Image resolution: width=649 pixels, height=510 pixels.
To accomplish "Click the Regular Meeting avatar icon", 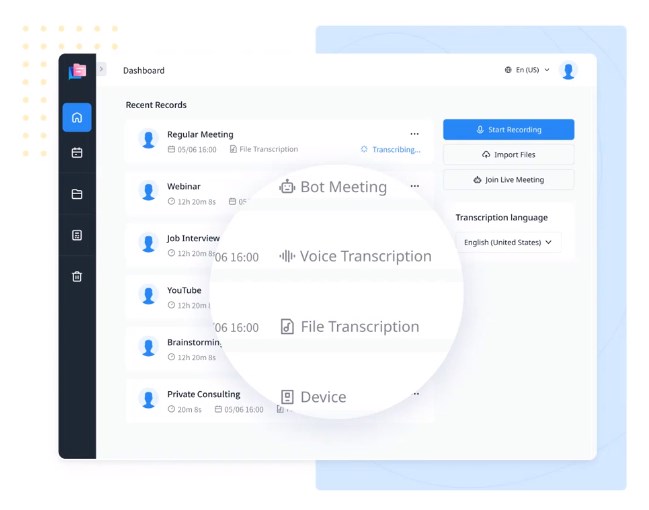I will (x=148, y=140).
